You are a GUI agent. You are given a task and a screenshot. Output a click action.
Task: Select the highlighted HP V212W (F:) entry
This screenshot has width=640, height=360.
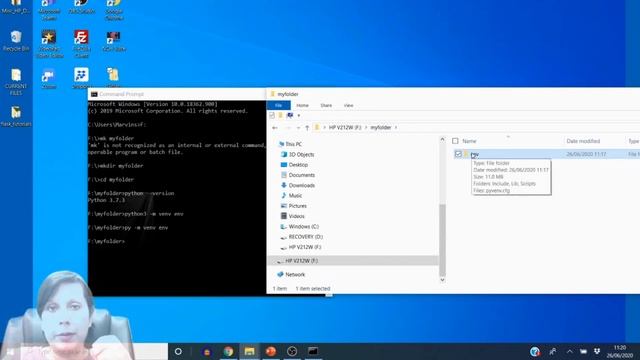pos(353,260)
